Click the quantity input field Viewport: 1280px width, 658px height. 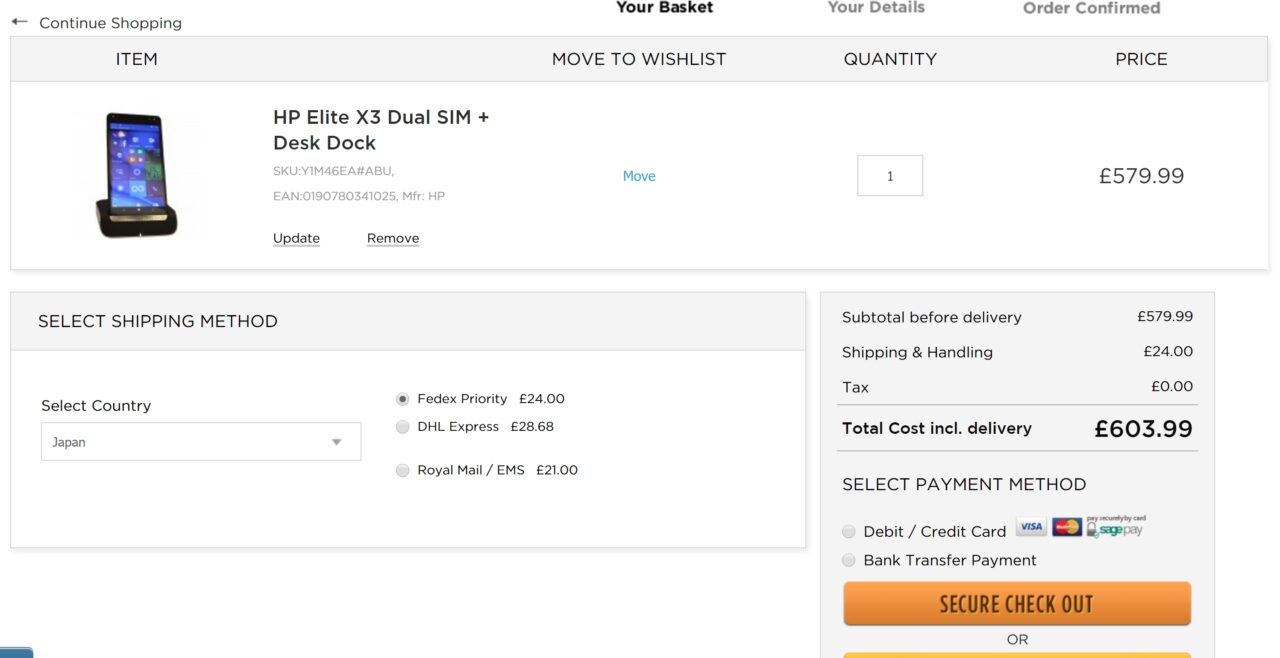890,176
